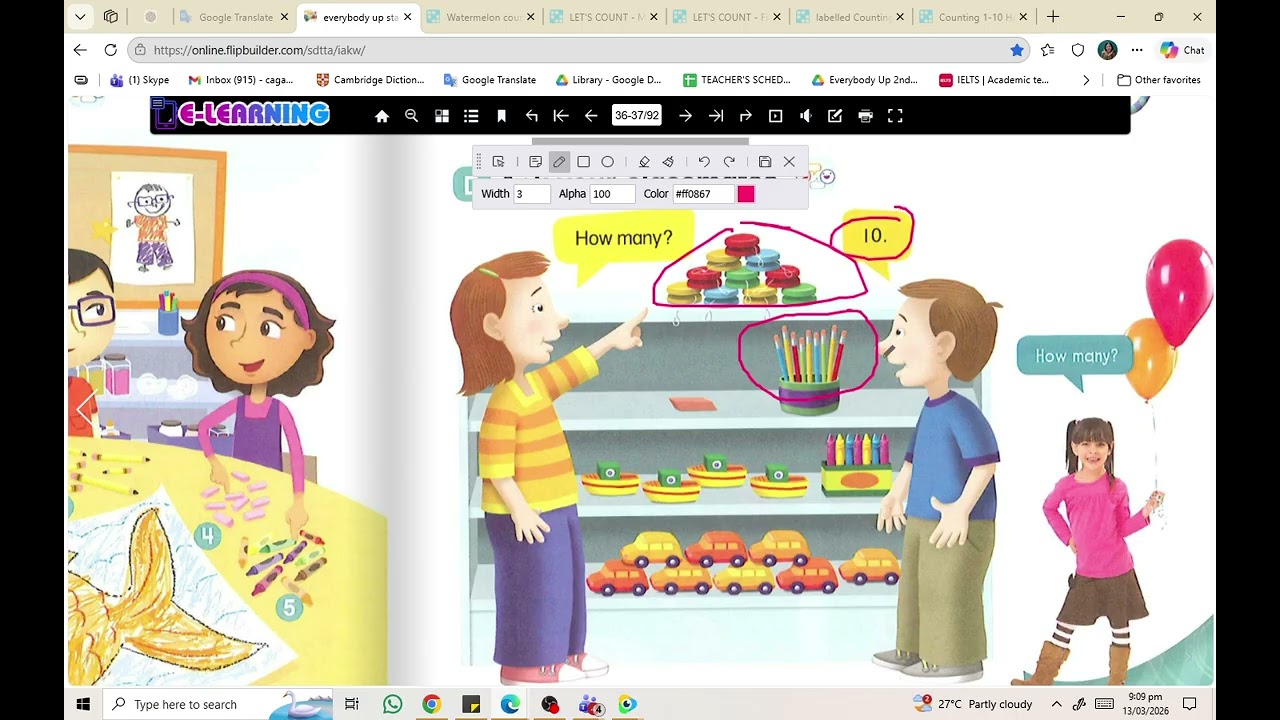The width and height of the screenshot is (1280, 720).
Task: Open the Cambridge Dictionary bookmark
Action: 370,80
